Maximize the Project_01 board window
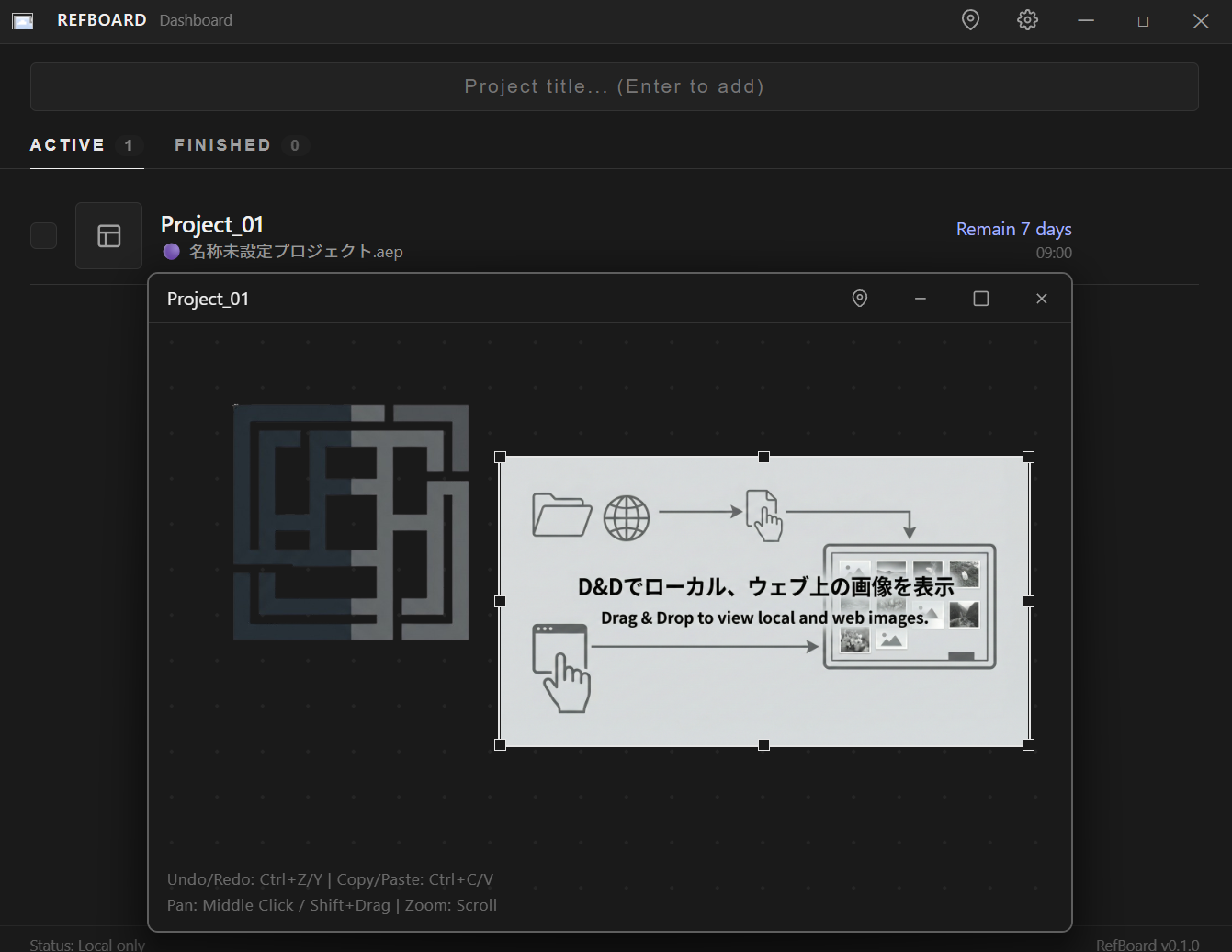 [980, 299]
